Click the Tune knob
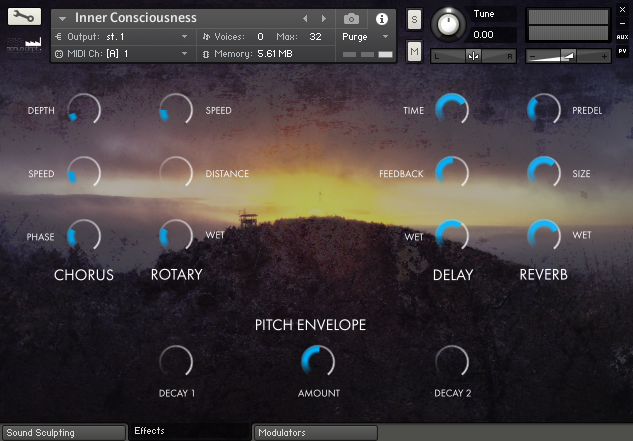Viewport: 633px width, 441px height. pyautogui.click(x=451, y=24)
